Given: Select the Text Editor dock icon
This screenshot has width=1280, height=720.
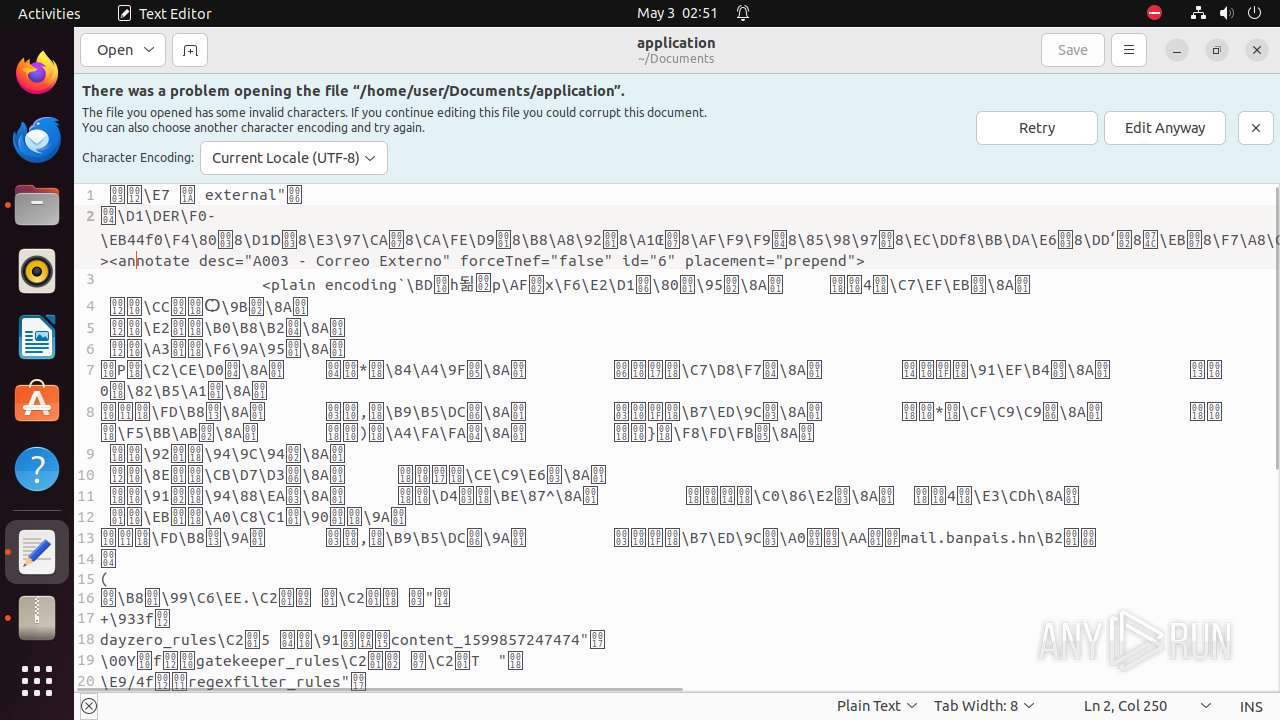Looking at the screenshot, I should click(37, 552).
